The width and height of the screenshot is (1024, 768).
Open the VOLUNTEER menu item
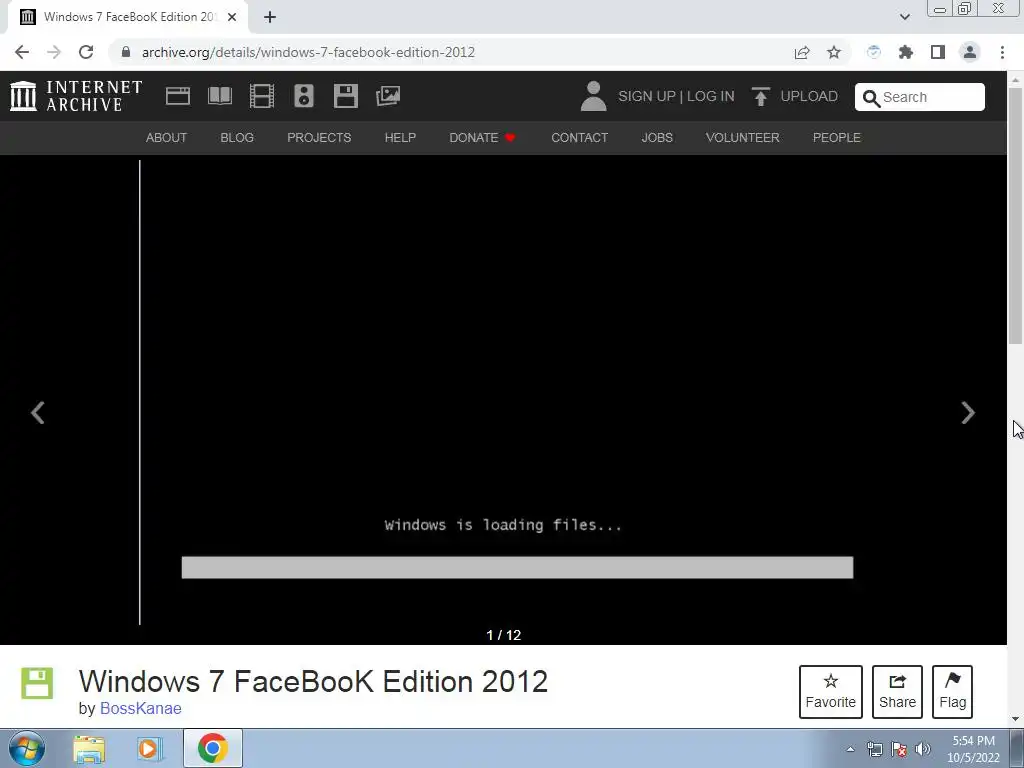pos(743,138)
